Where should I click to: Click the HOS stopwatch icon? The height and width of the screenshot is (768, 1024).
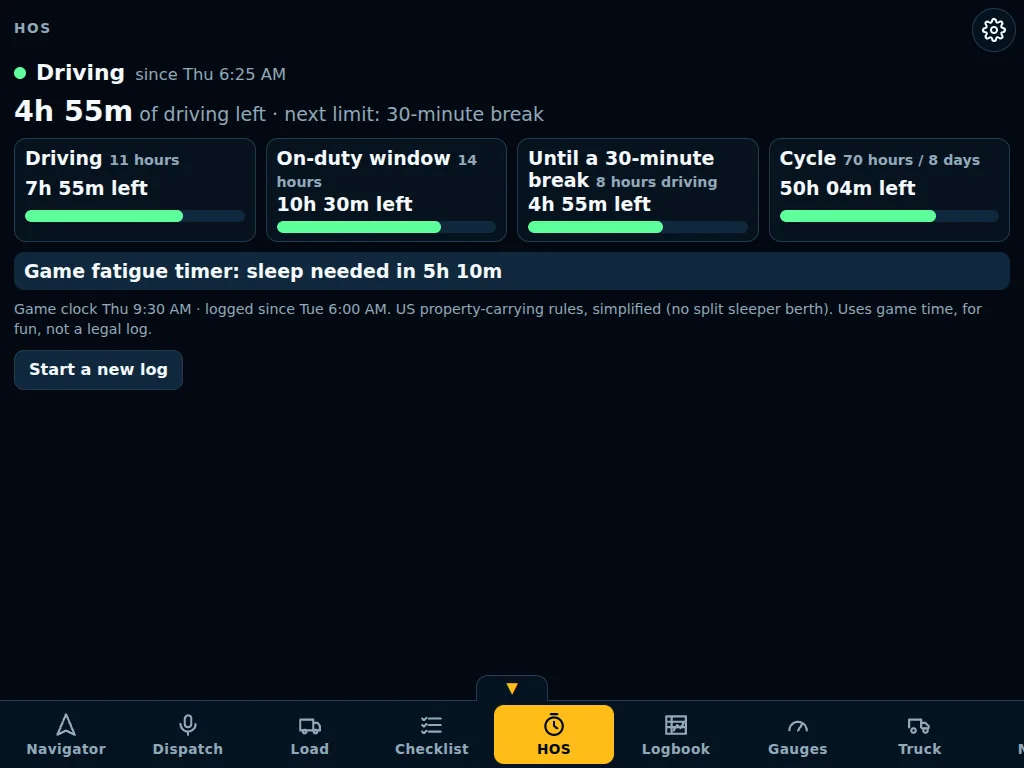pyautogui.click(x=553, y=725)
